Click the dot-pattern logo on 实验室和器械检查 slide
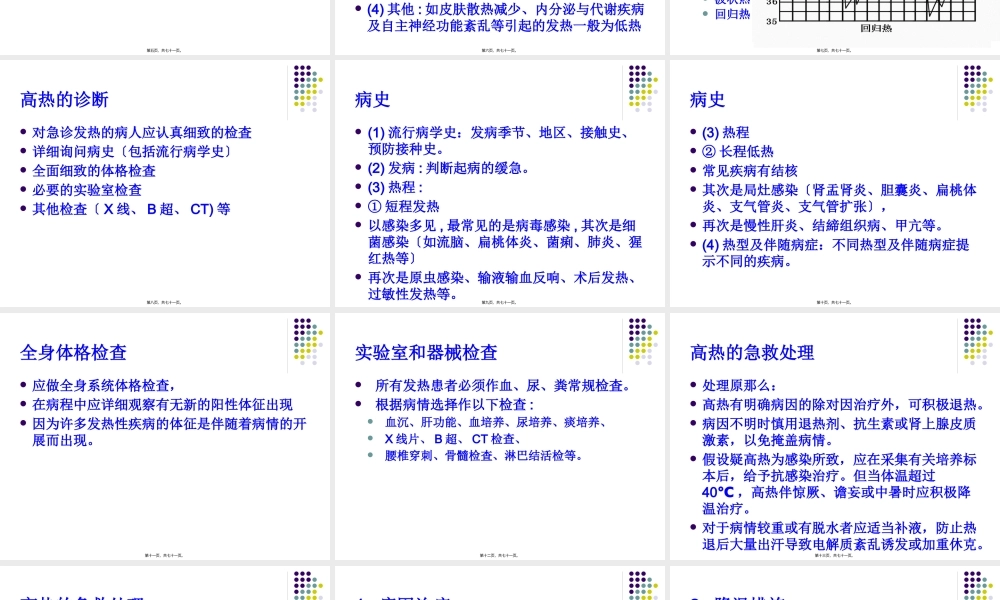1000x600 pixels. pyautogui.click(x=640, y=341)
